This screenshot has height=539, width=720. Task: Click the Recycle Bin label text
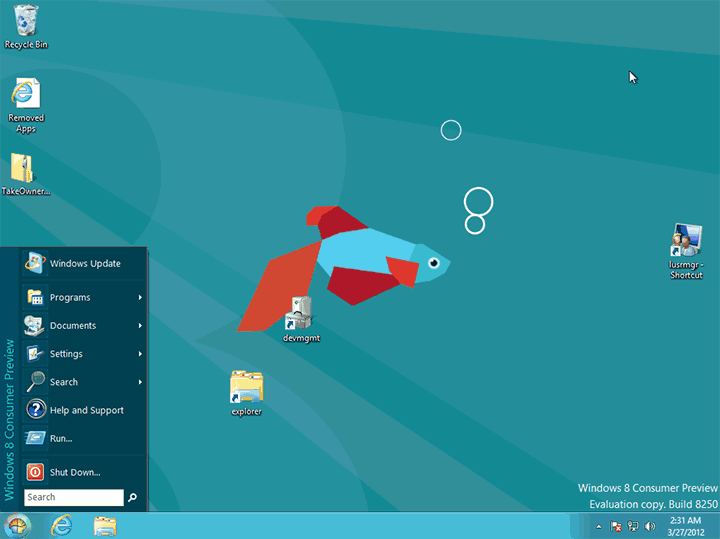point(26,45)
